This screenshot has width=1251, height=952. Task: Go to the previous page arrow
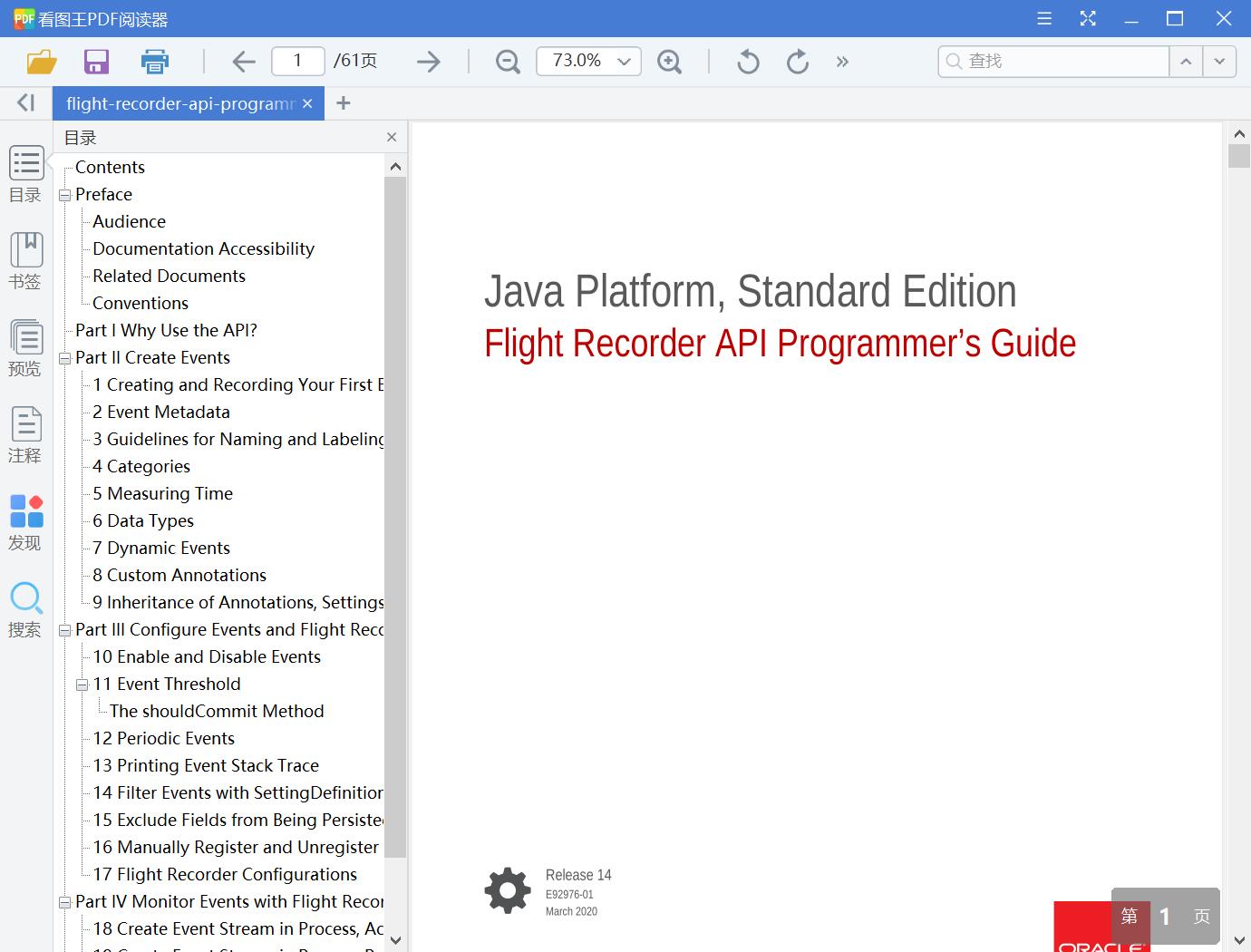(x=244, y=62)
